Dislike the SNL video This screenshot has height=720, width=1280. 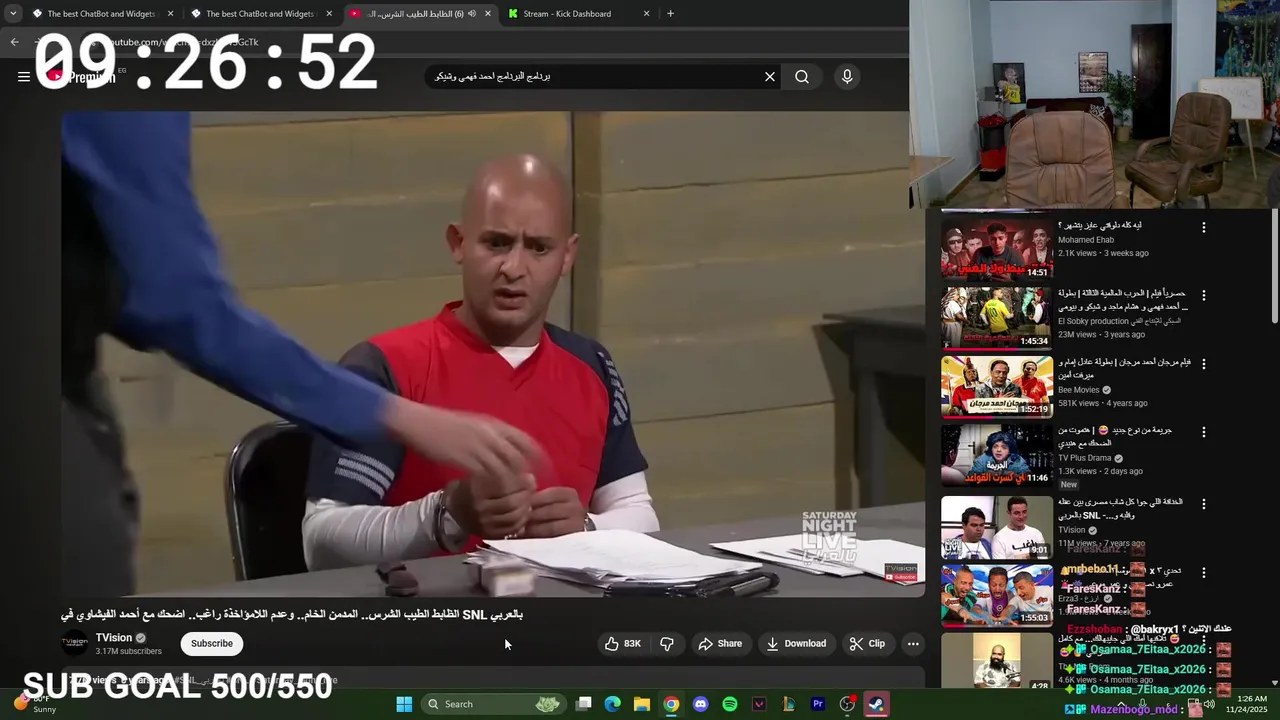point(667,644)
